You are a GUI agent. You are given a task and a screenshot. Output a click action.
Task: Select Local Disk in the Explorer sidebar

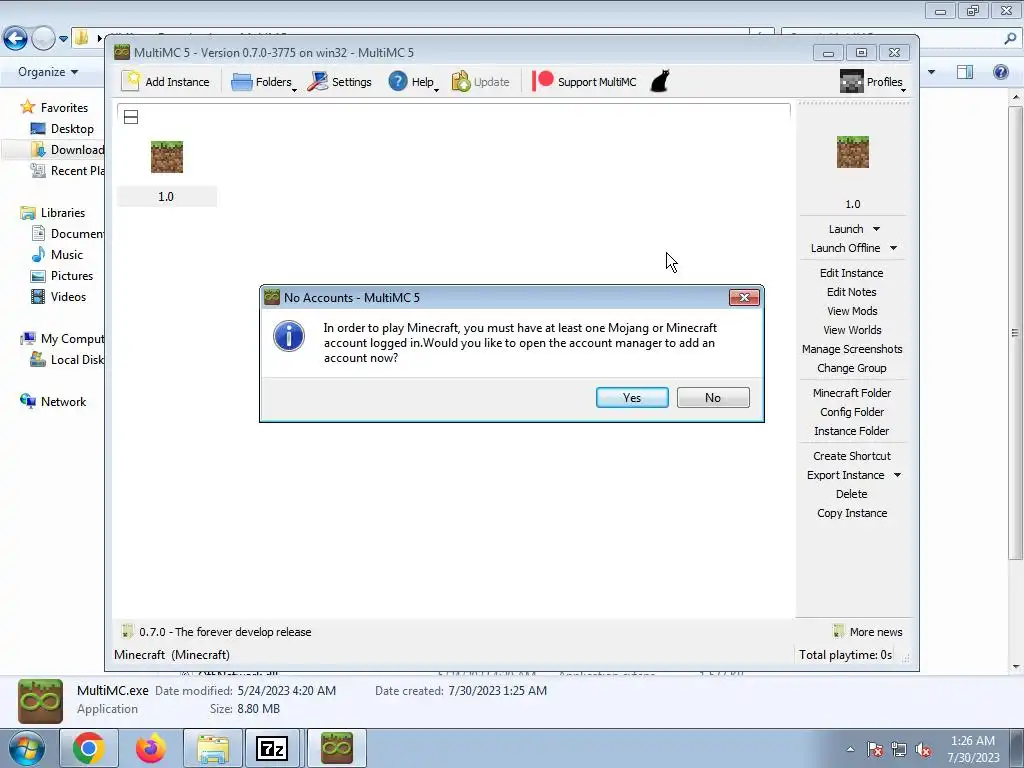67,360
